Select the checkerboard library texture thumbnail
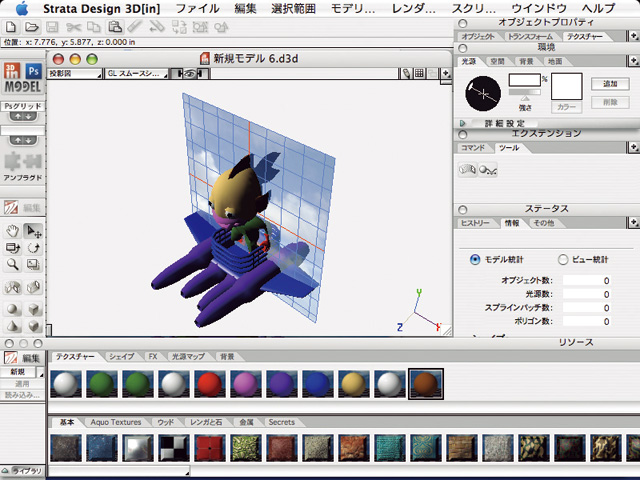 click(174, 448)
